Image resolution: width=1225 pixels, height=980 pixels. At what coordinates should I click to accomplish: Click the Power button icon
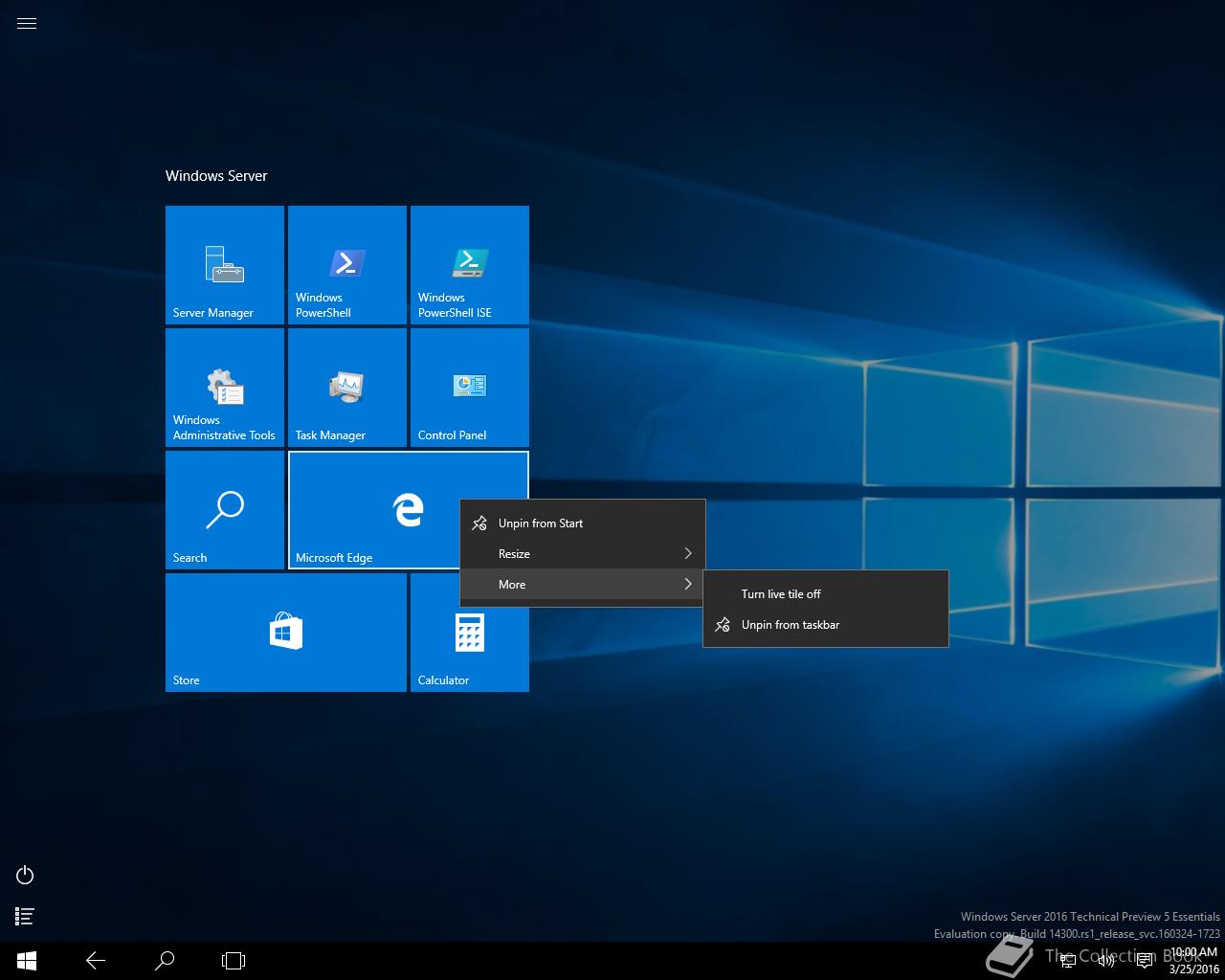(26, 875)
